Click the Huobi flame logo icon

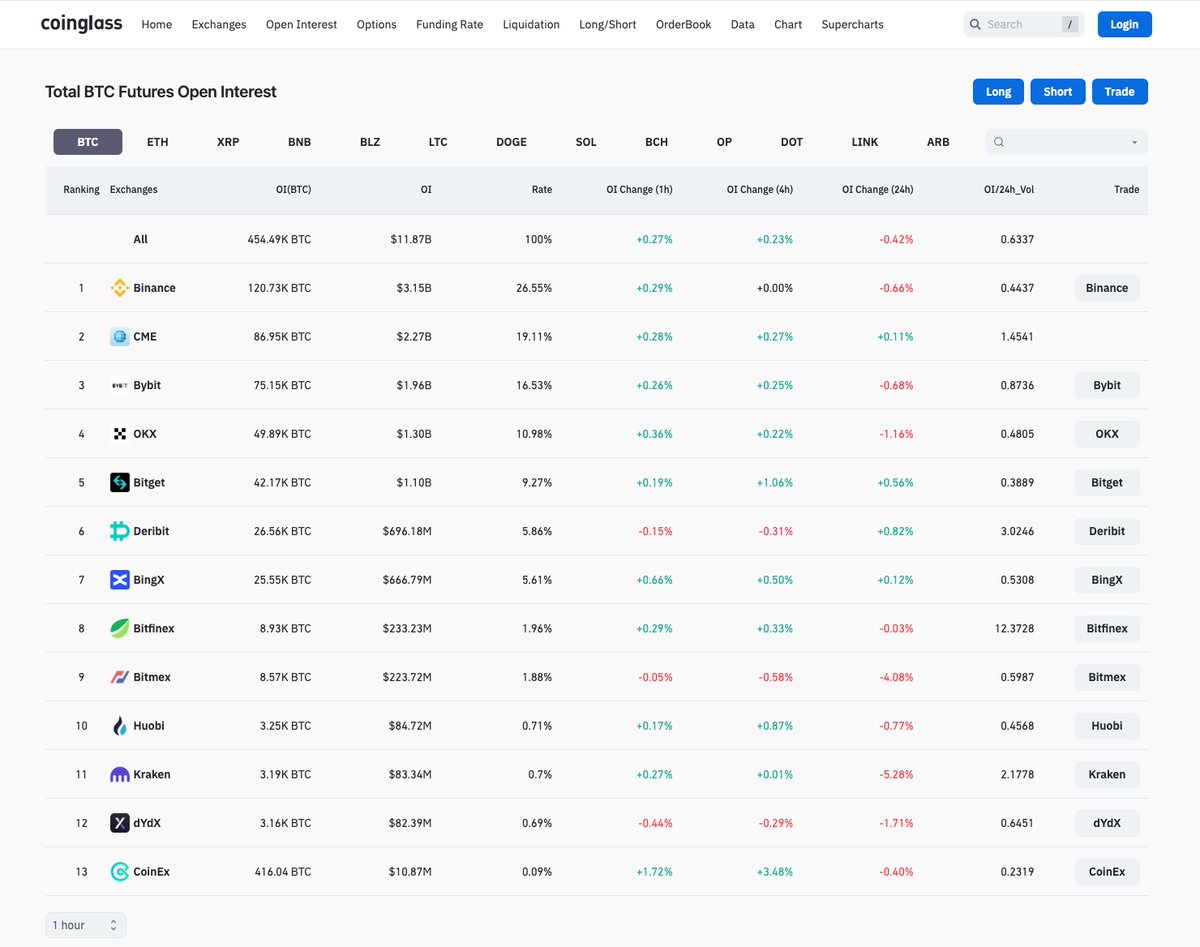coord(119,726)
